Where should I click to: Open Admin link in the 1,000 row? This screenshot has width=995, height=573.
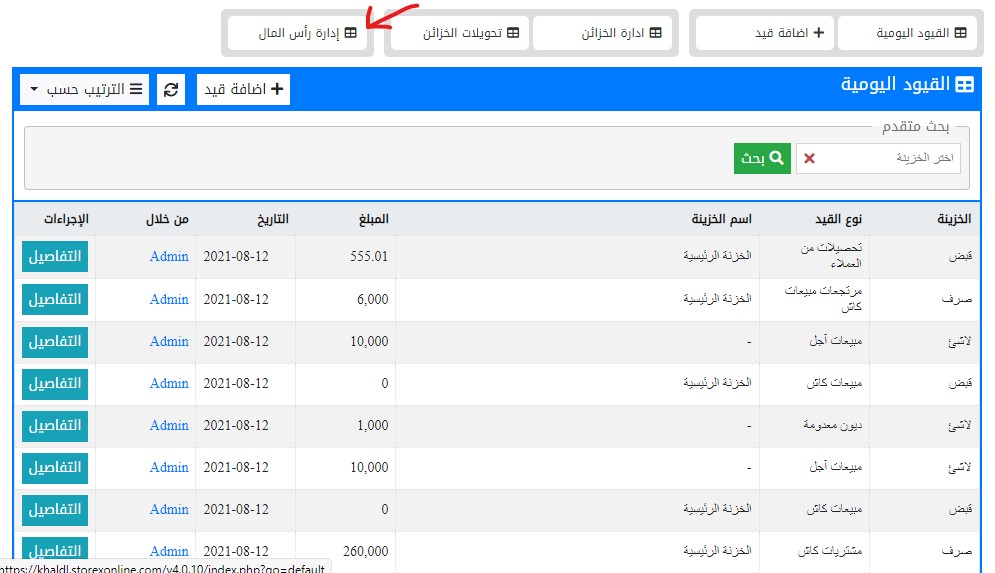pos(169,426)
